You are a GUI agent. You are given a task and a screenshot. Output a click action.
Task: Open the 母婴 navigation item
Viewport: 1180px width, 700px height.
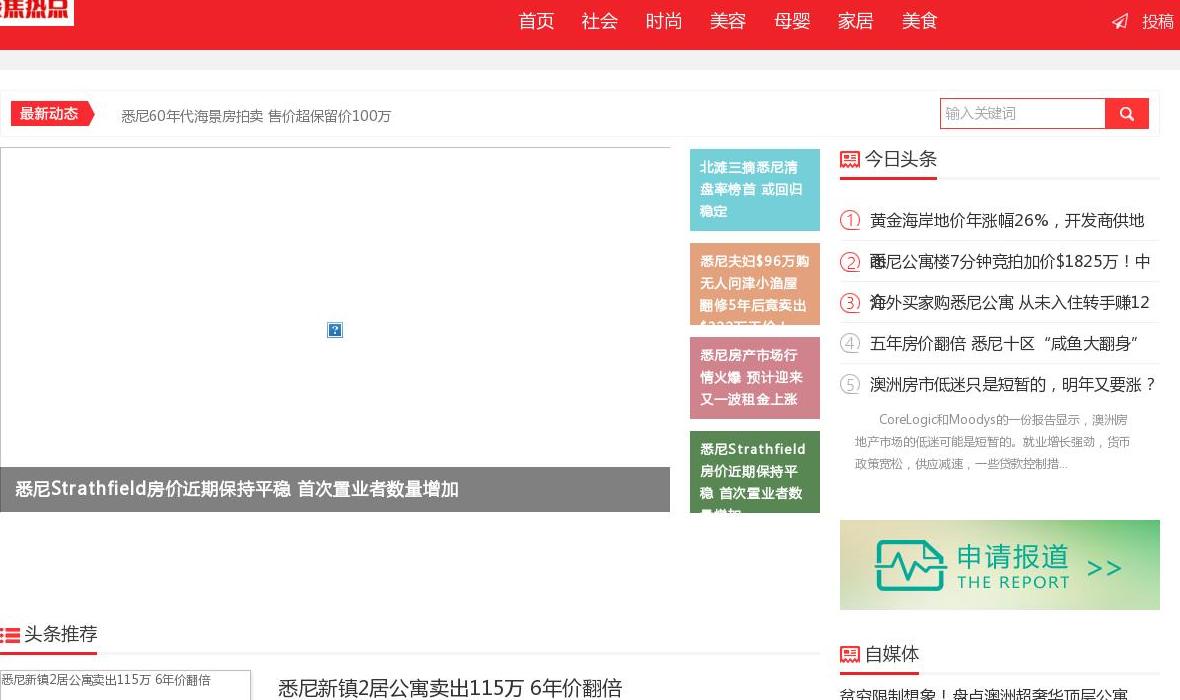tap(792, 21)
